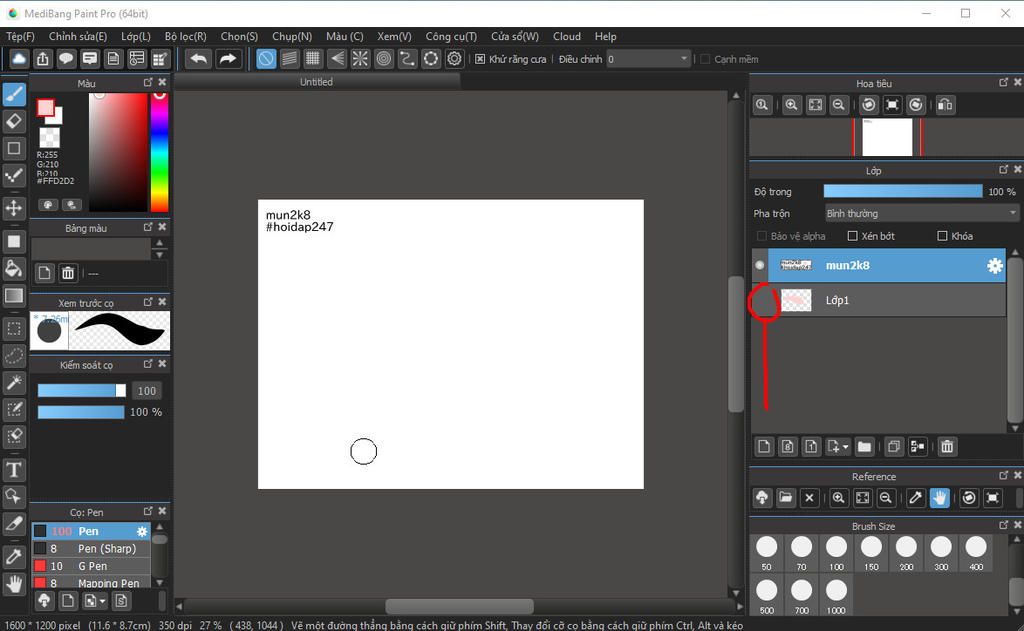Close the Màu color panel

click(163, 82)
